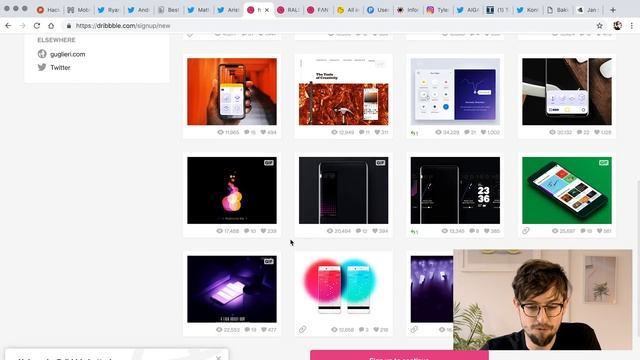The image size is (640, 360).
Task: Go back with the browser back arrow
Action: coord(8,26)
